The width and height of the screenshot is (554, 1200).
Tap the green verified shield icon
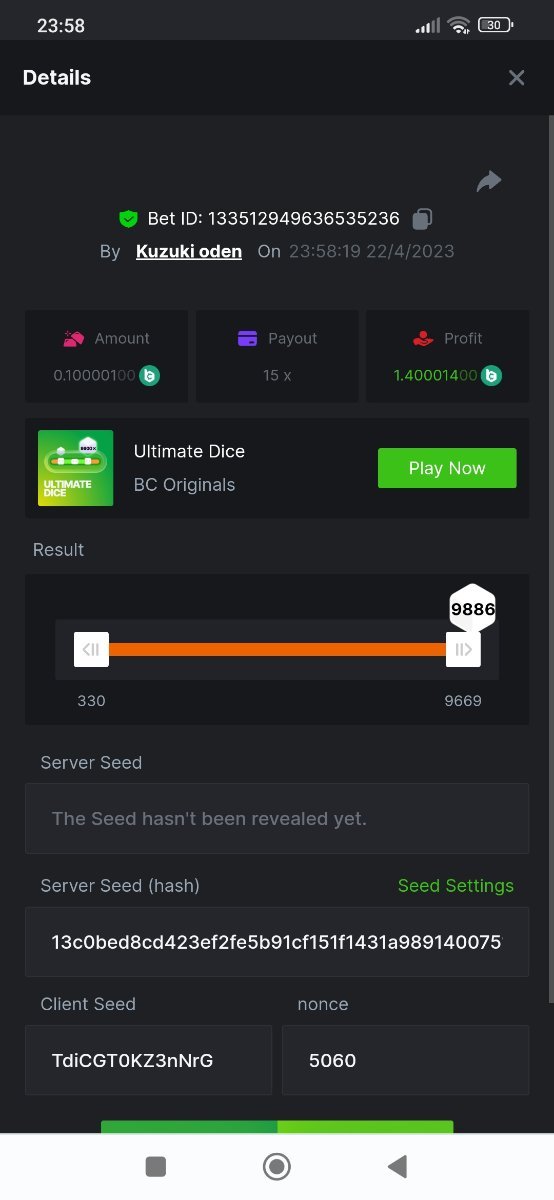[x=128, y=218]
